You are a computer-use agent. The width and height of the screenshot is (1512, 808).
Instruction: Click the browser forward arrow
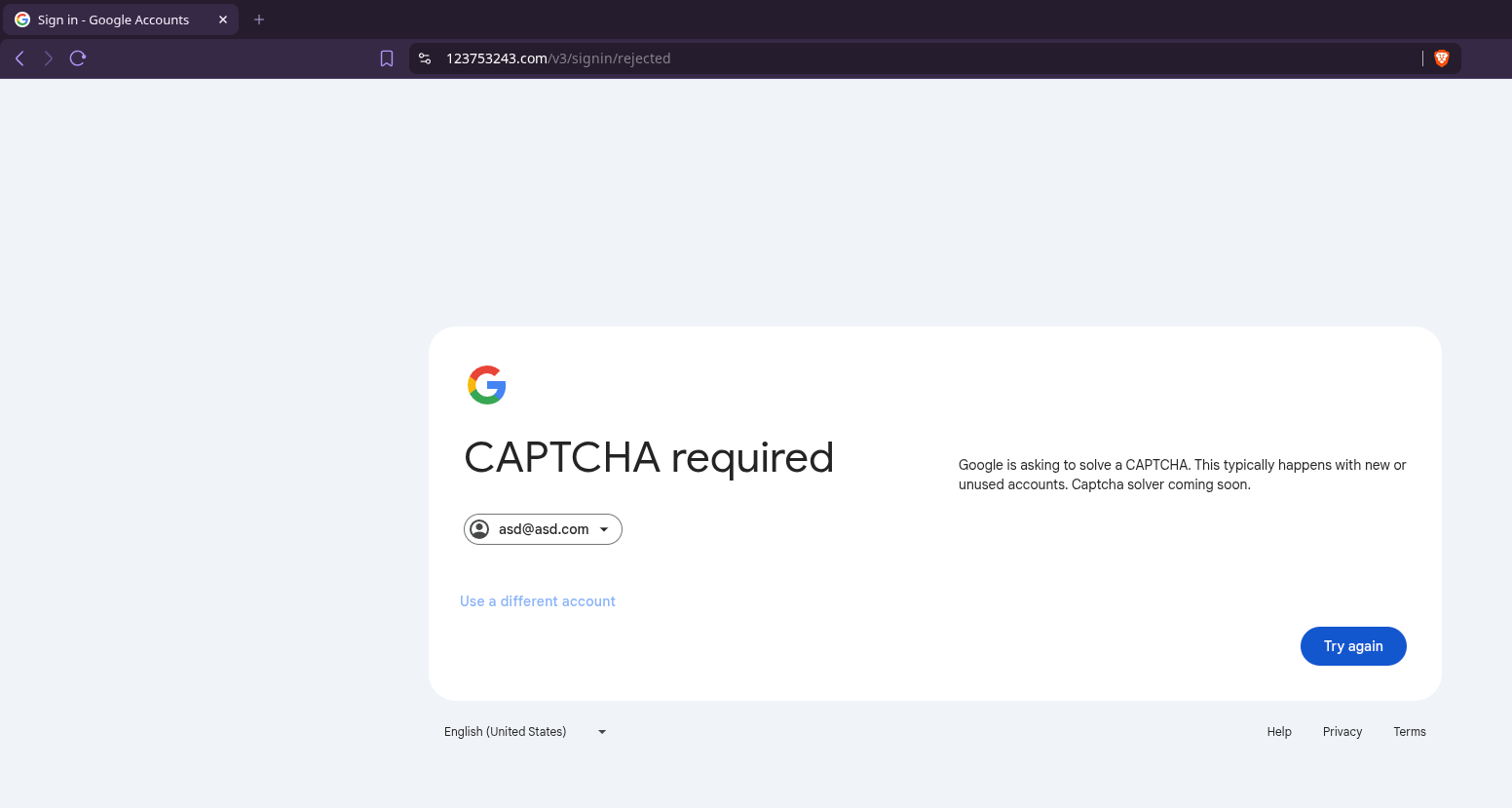(49, 58)
